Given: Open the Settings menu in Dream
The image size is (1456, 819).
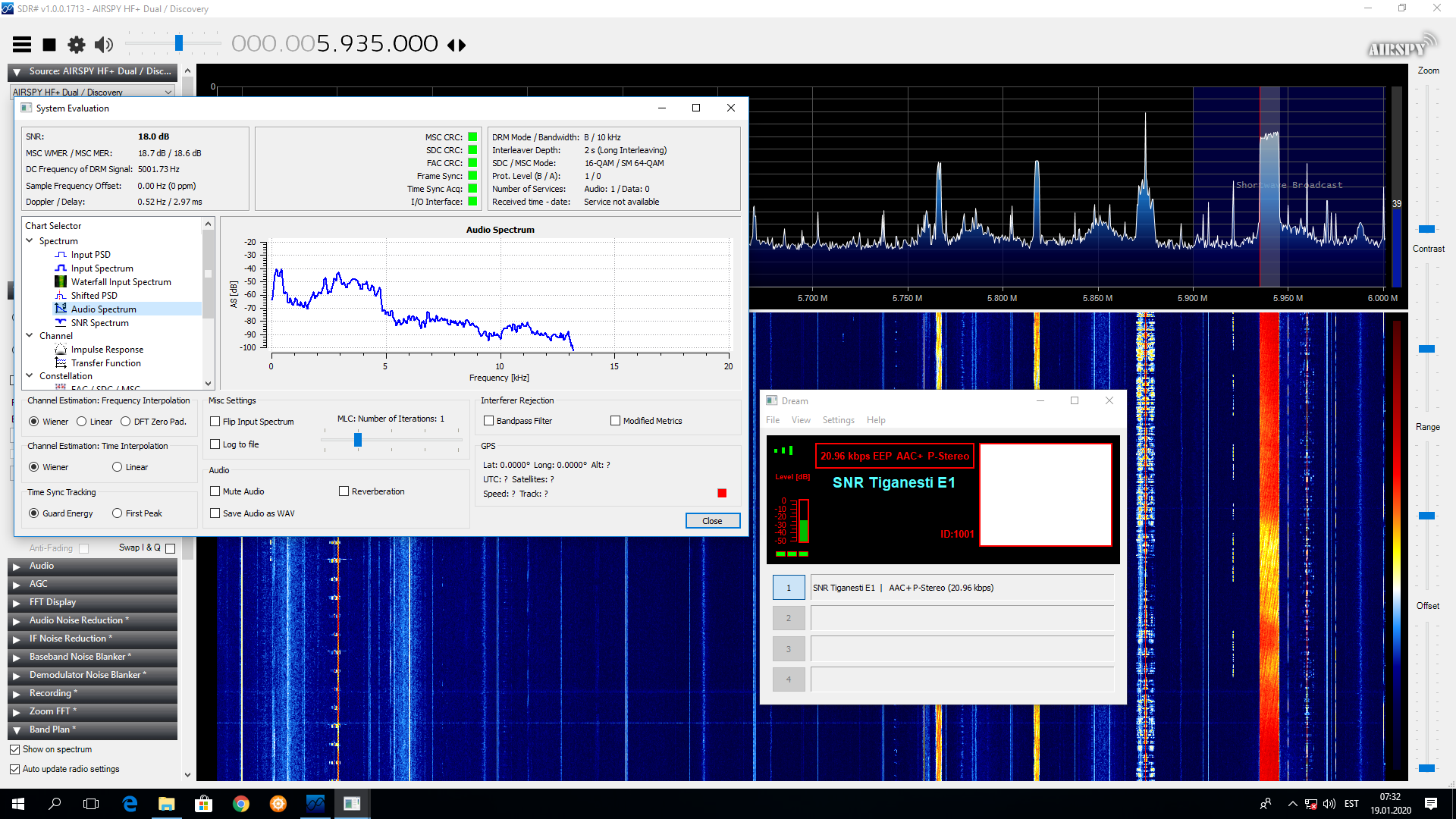Looking at the screenshot, I should (x=838, y=420).
